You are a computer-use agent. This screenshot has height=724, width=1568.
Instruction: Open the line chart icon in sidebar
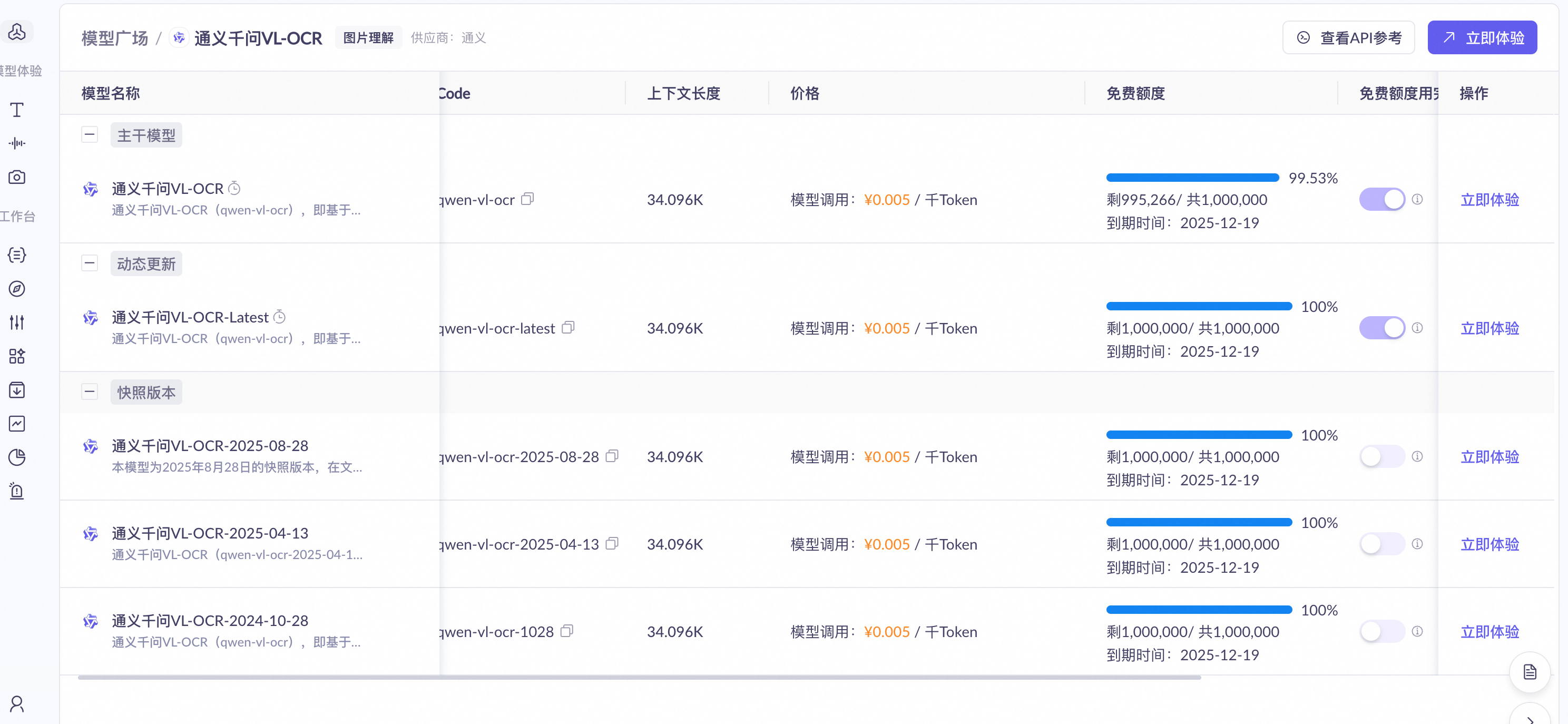[17, 423]
